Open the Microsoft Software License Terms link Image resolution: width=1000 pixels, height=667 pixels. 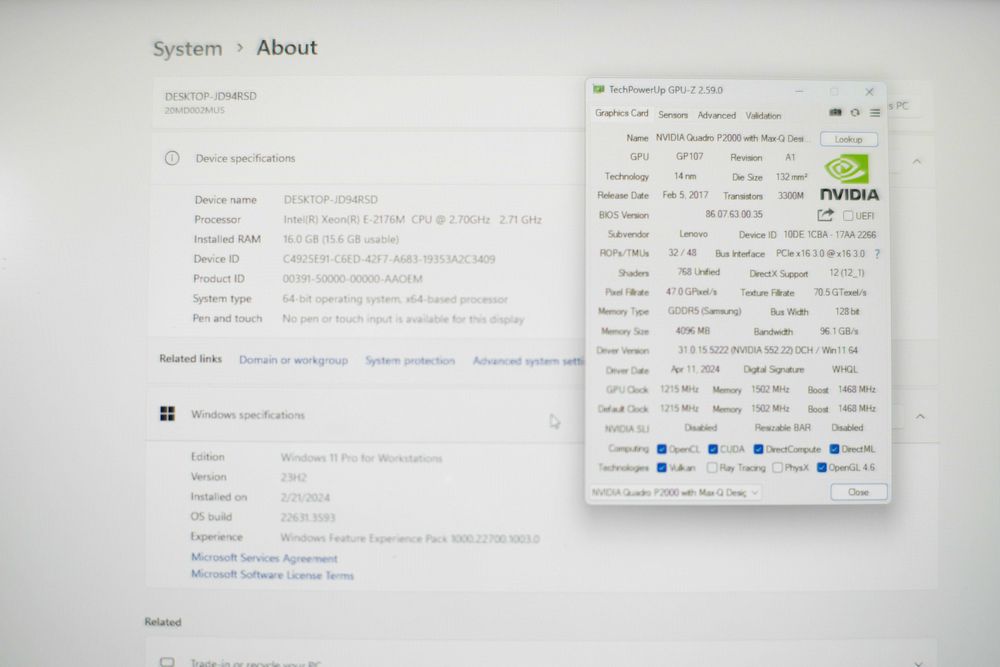pos(272,575)
